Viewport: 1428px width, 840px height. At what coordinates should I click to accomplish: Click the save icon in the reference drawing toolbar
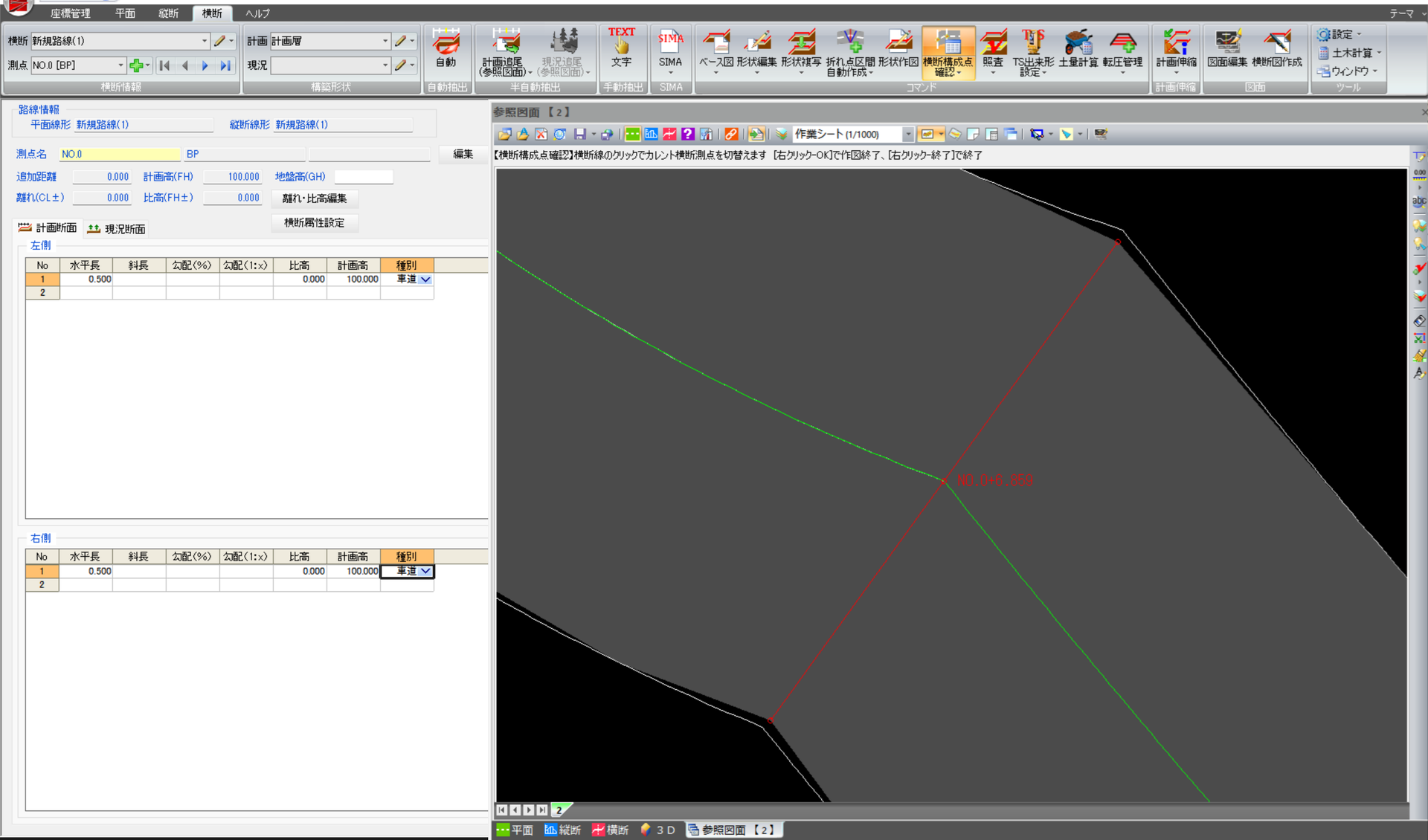point(579,135)
